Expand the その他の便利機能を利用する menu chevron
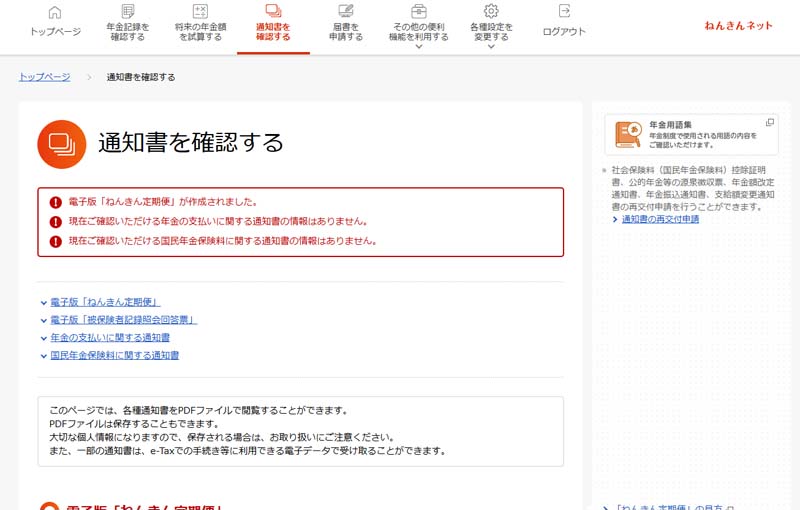This screenshot has width=800, height=510. pos(419,46)
